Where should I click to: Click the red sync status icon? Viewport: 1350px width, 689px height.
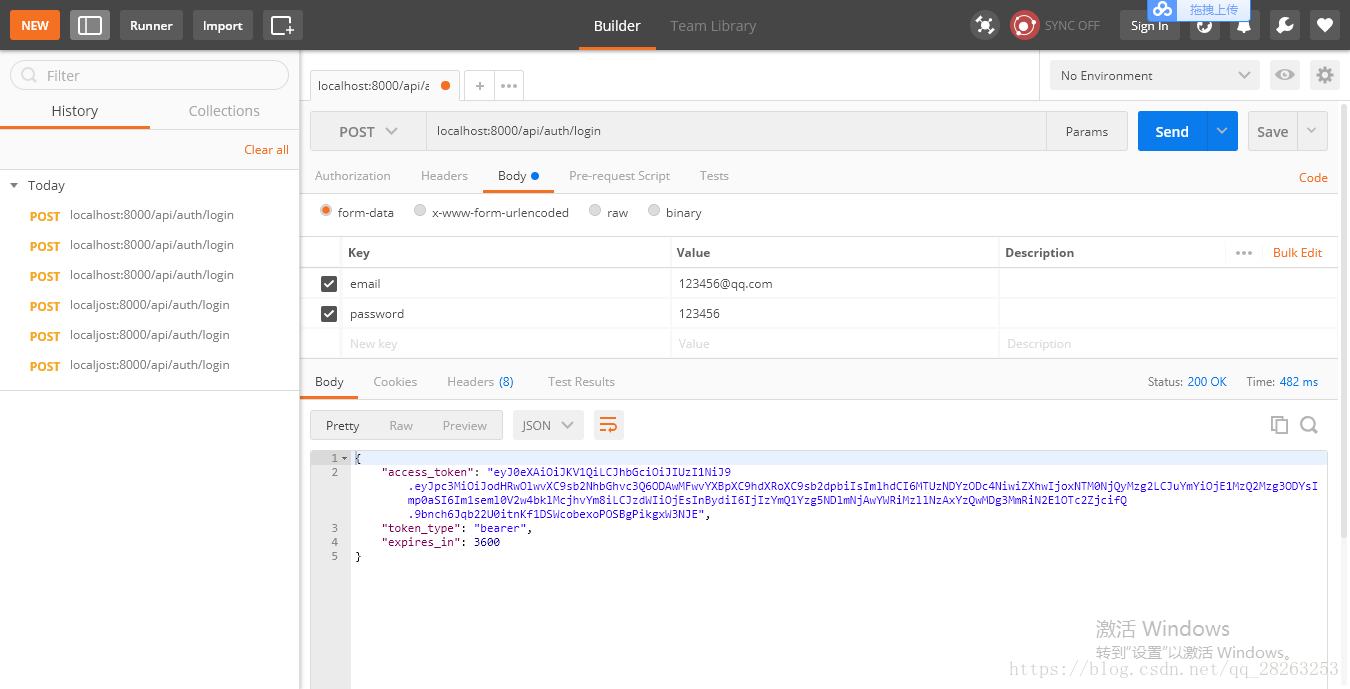[1024, 25]
